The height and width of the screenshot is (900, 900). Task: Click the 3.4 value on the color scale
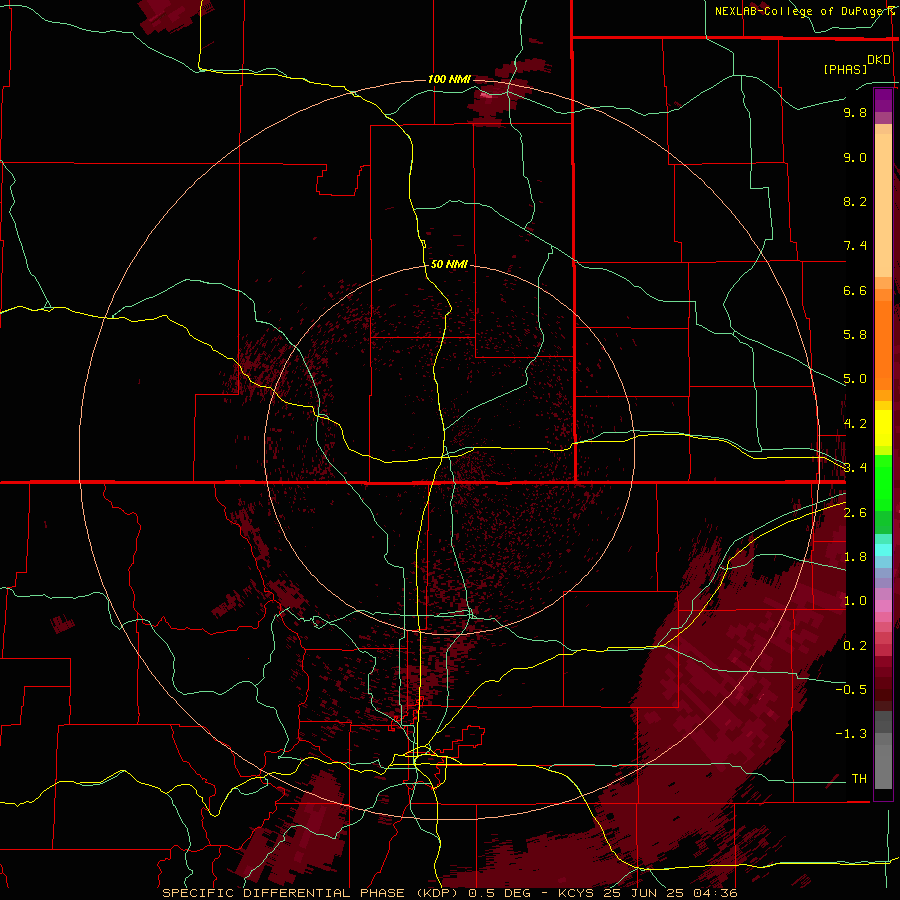[x=855, y=468]
